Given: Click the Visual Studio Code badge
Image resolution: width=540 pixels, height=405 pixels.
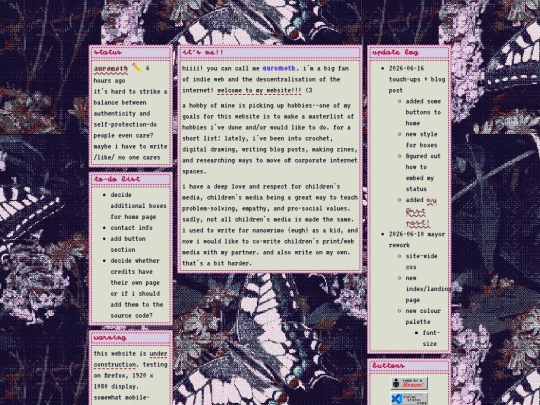Looking at the screenshot, I should 409,399.
